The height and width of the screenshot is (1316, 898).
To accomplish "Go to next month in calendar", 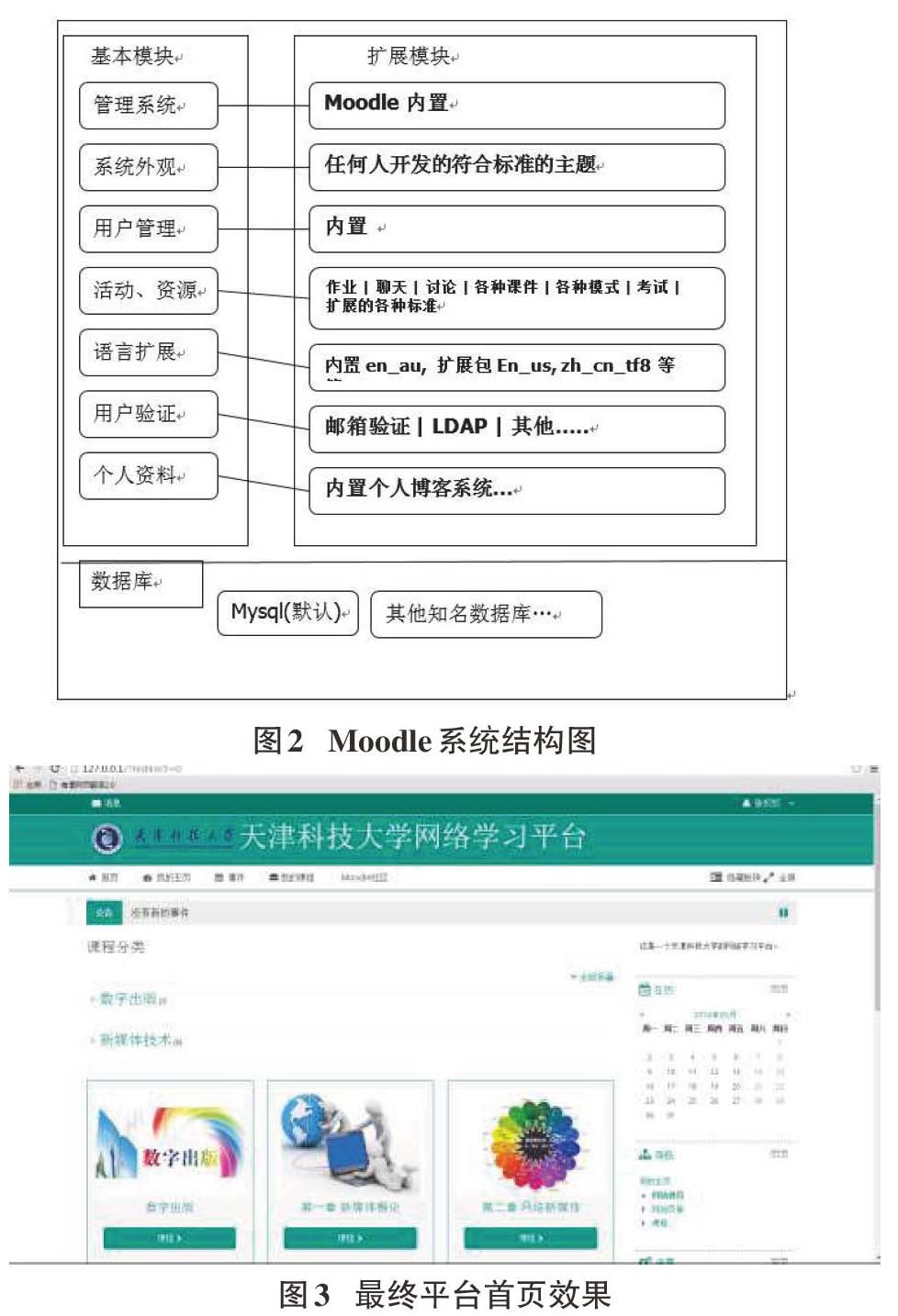I will pos(788,1014).
